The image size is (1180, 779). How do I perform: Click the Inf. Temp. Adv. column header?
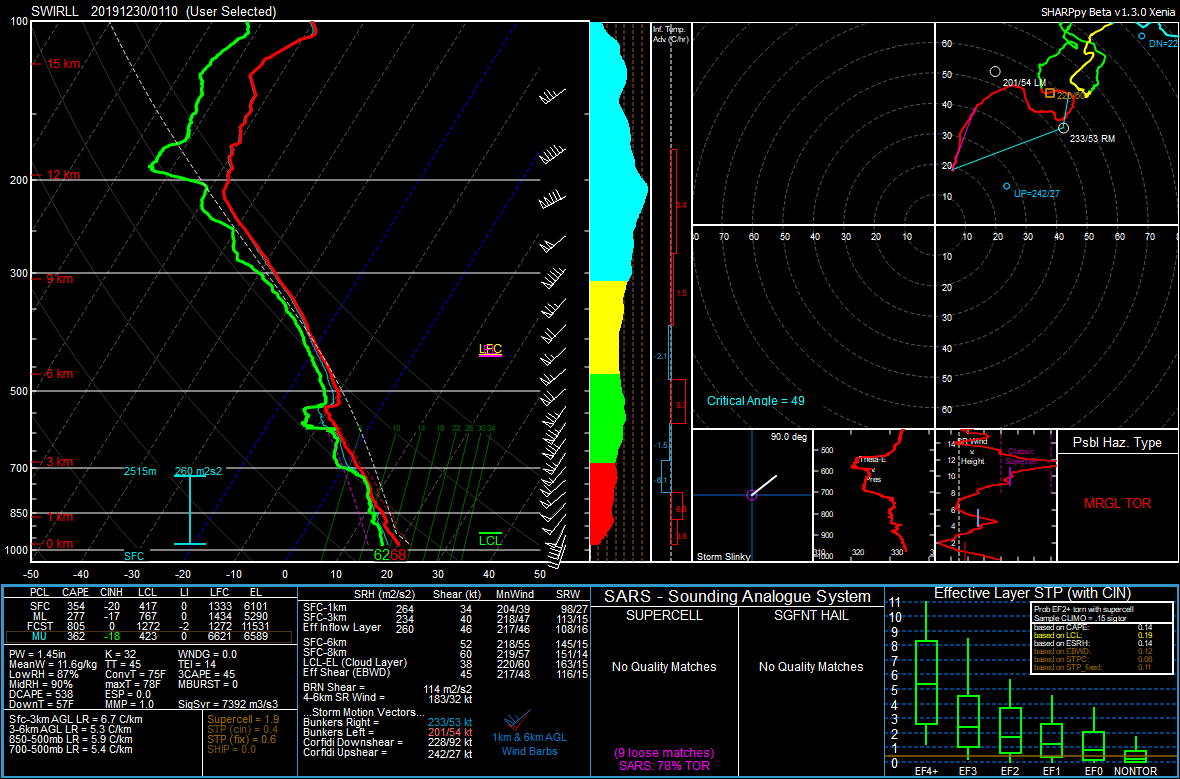[670, 34]
